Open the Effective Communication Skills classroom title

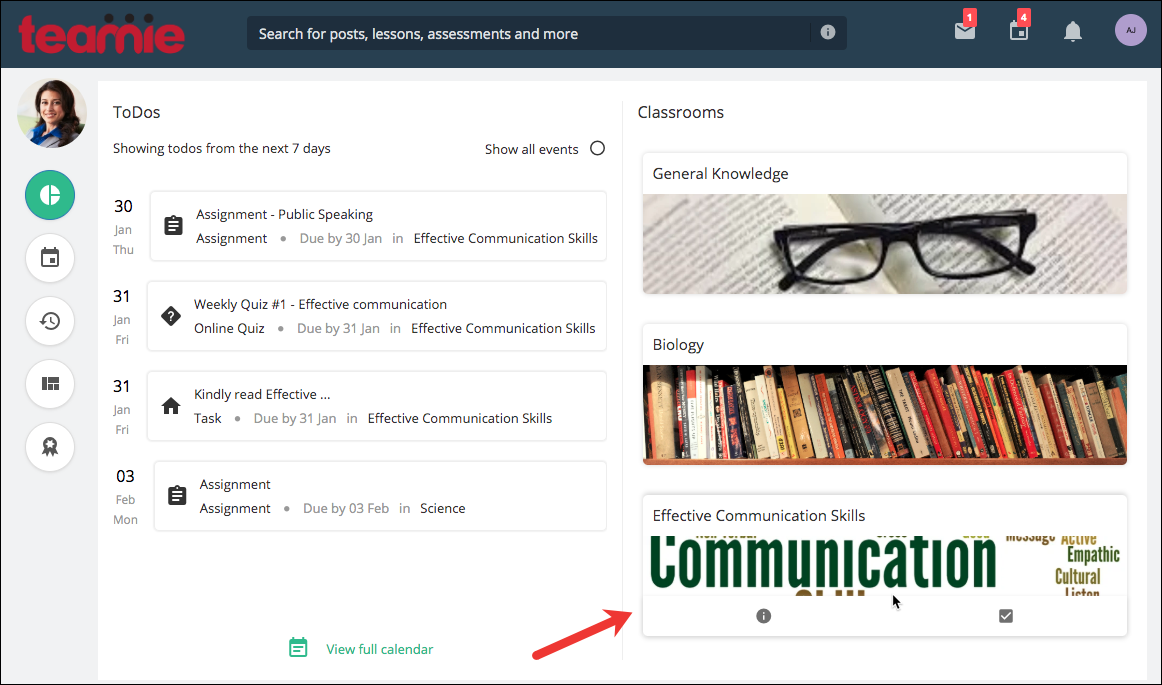point(759,515)
